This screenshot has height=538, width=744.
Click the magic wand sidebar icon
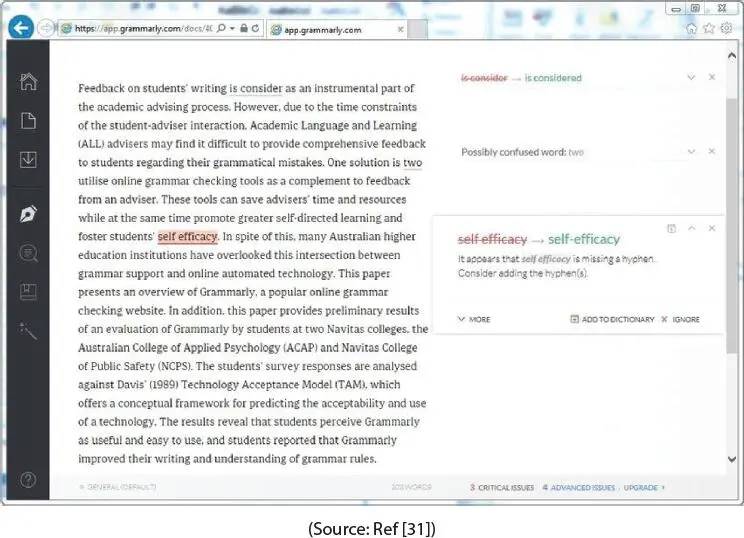(x=28, y=331)
